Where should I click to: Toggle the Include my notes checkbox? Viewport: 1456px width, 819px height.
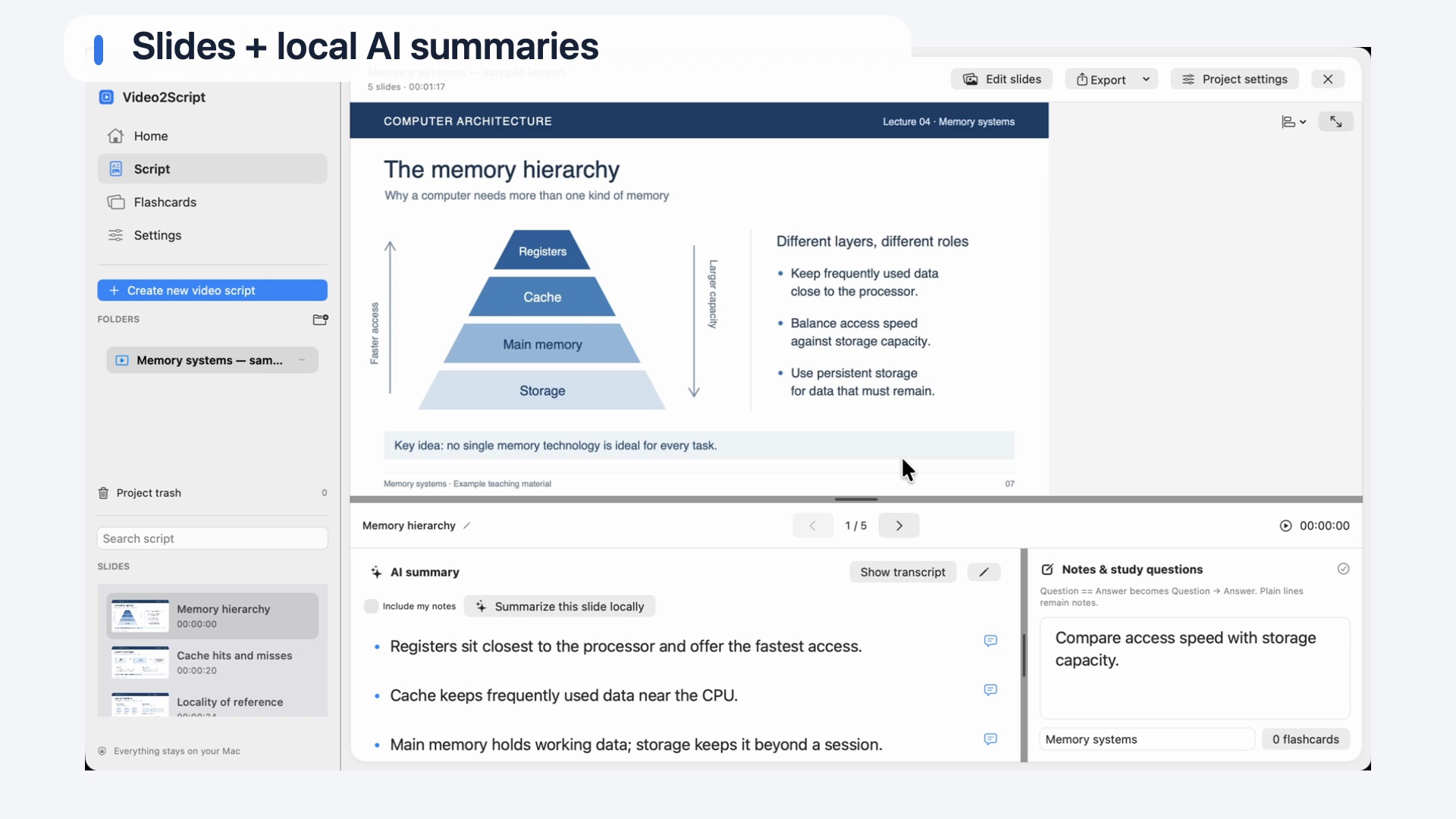tap(371, 606)
